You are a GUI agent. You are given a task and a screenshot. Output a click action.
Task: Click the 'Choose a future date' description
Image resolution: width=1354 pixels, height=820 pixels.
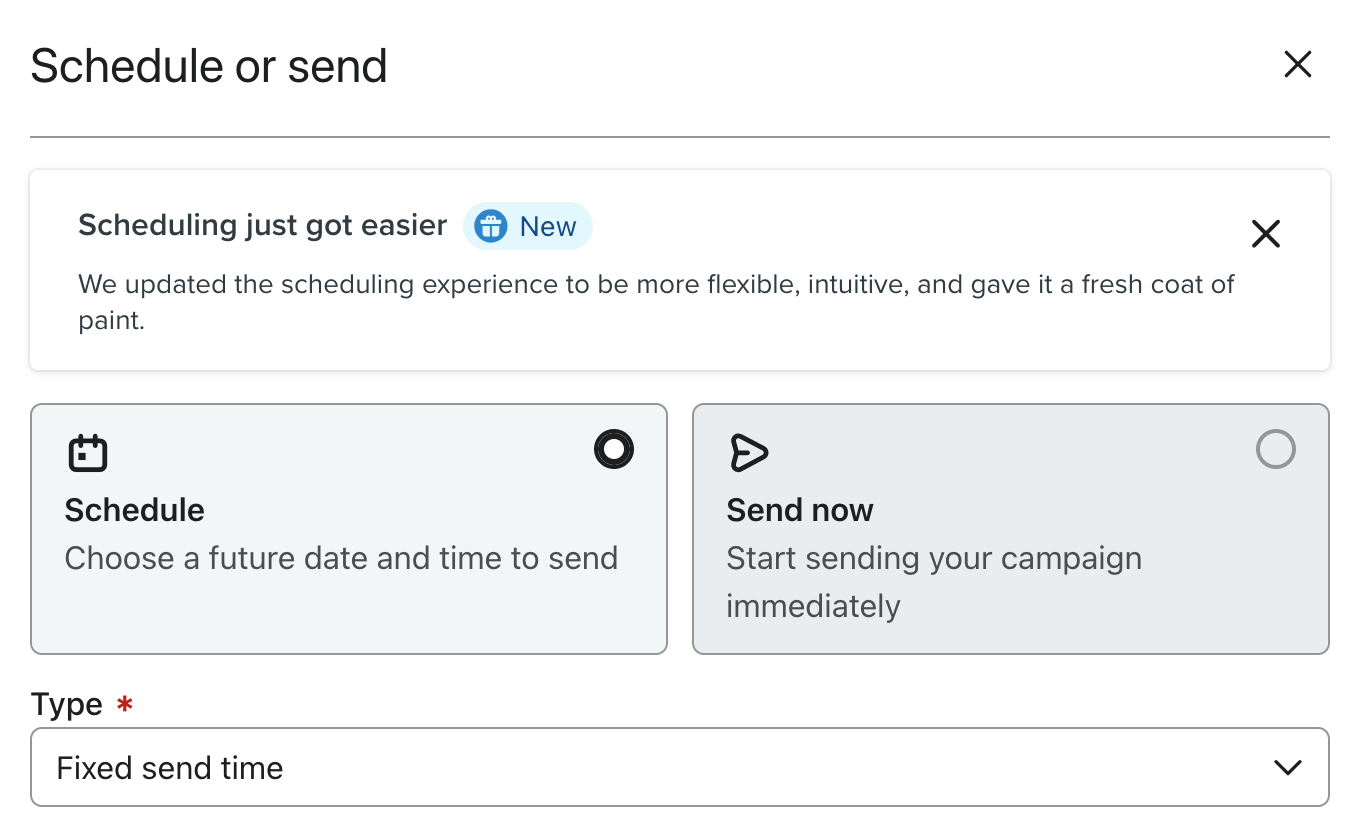tap(341, 558)
